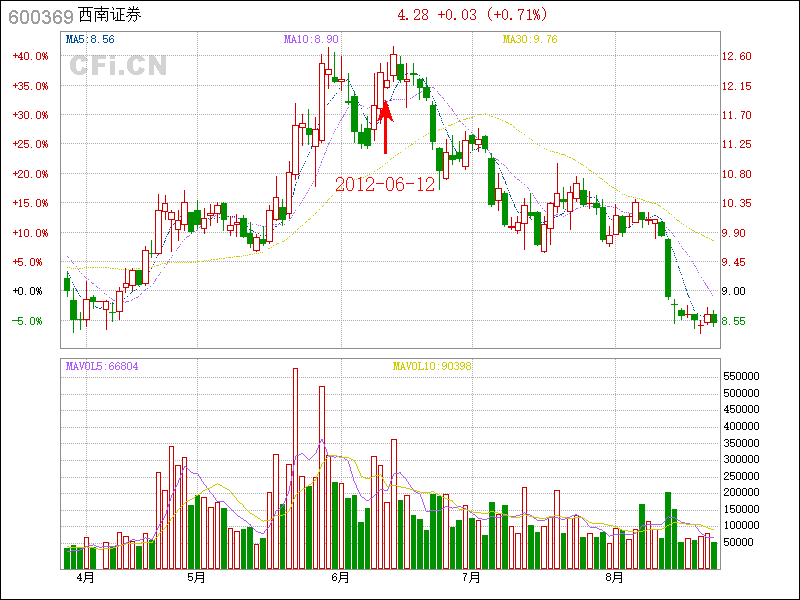The width and height of the screenshot is (800, 600).
Task: Click the 9.00 price axis label
Action: point(734,291)
